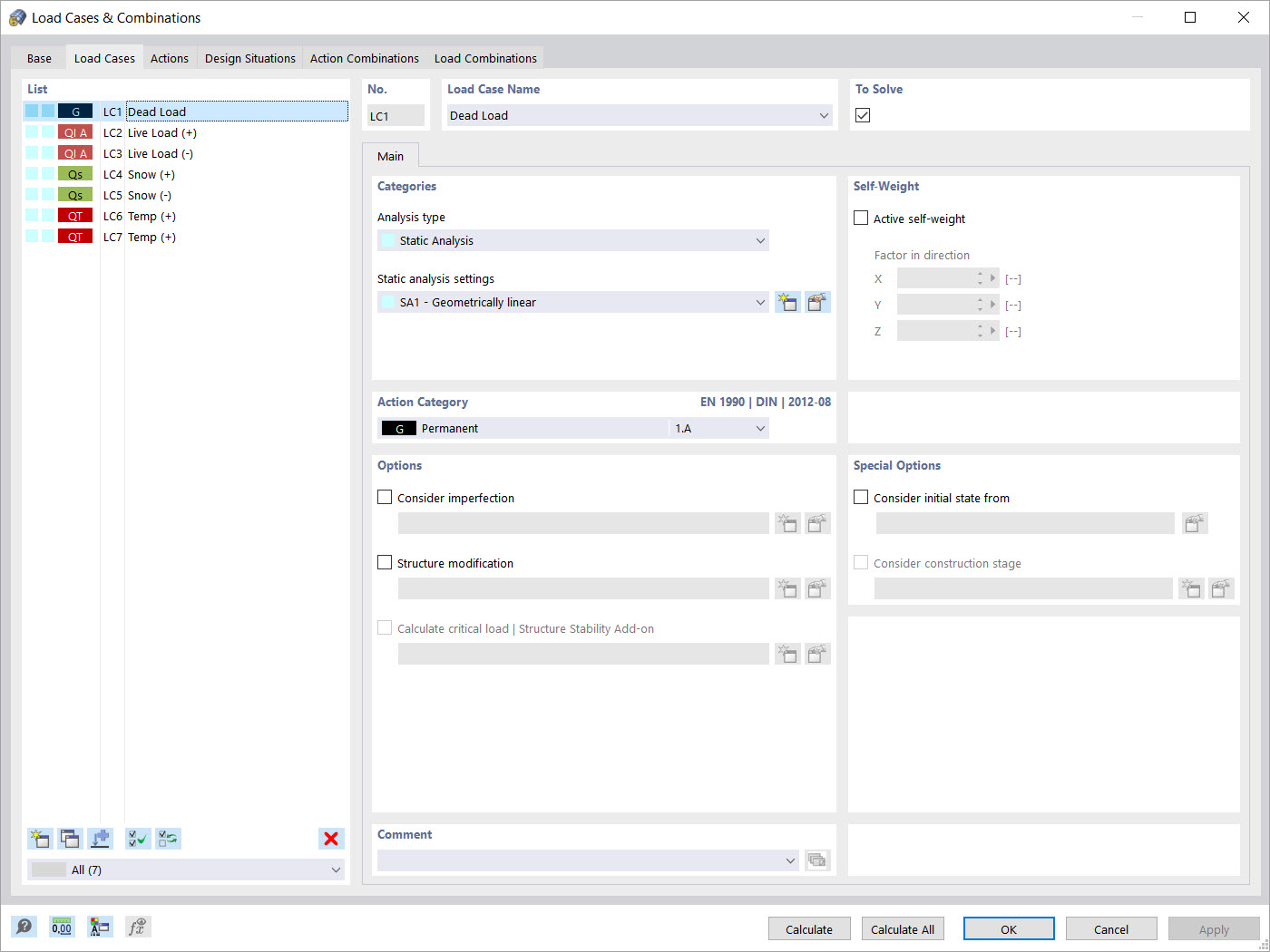Screen dimensions: 1270x952
Task: Open the Static analysis settings dropdown
Action: tap(760, 302)
